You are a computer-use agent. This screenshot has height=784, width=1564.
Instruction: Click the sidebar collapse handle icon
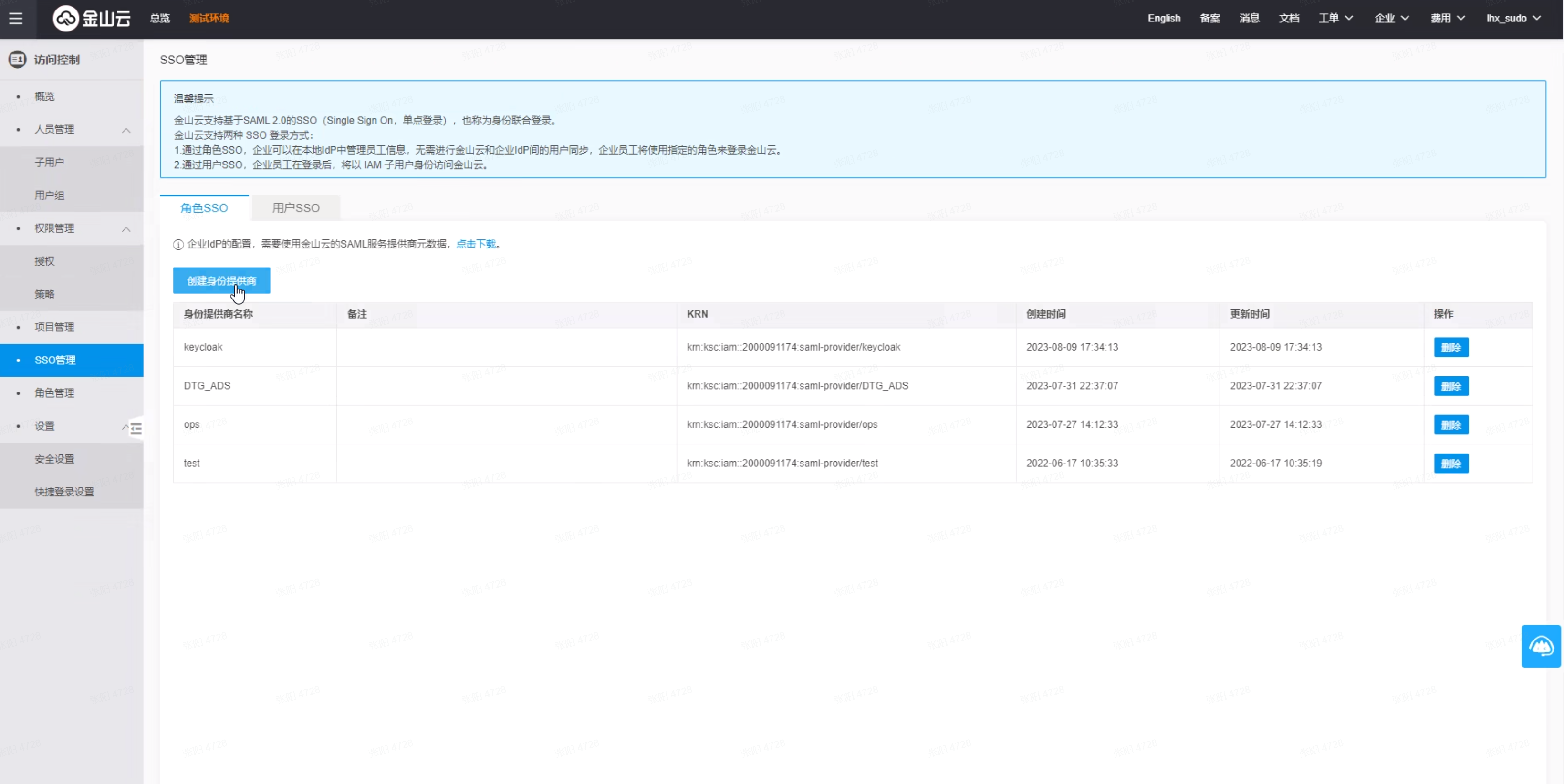tap(136, 429)
